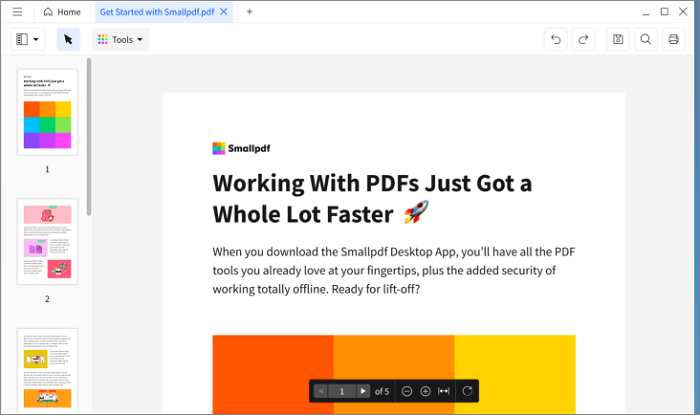The width and height of the screenshot is (700, 415).
Task: Click the undo arrow icon
Action: coord(556,39)
